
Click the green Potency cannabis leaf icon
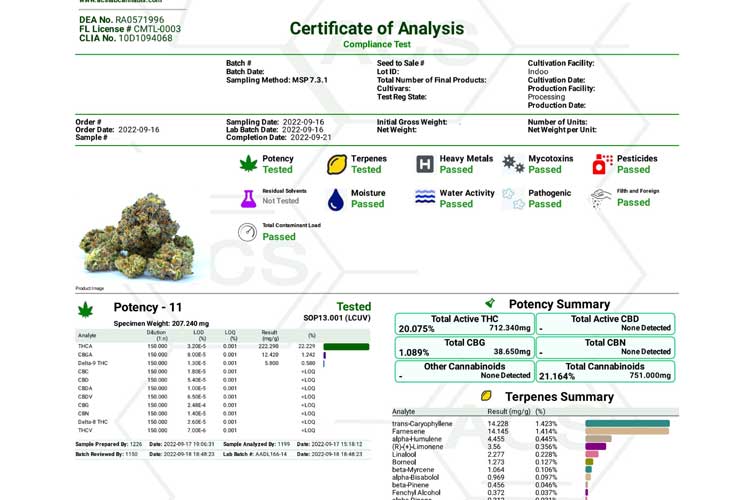[247, 164]
